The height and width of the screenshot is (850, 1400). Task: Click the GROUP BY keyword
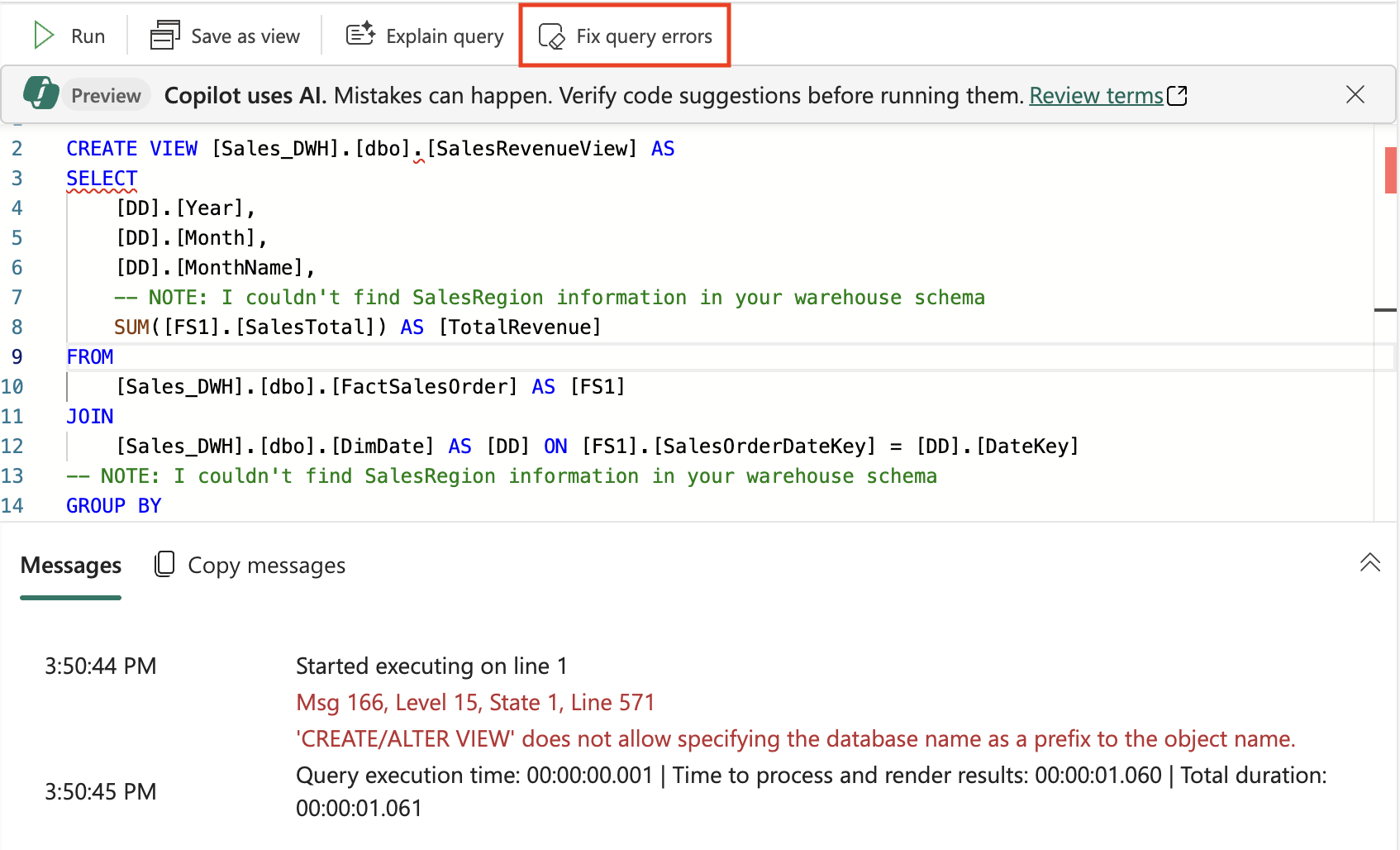point(114,506)
